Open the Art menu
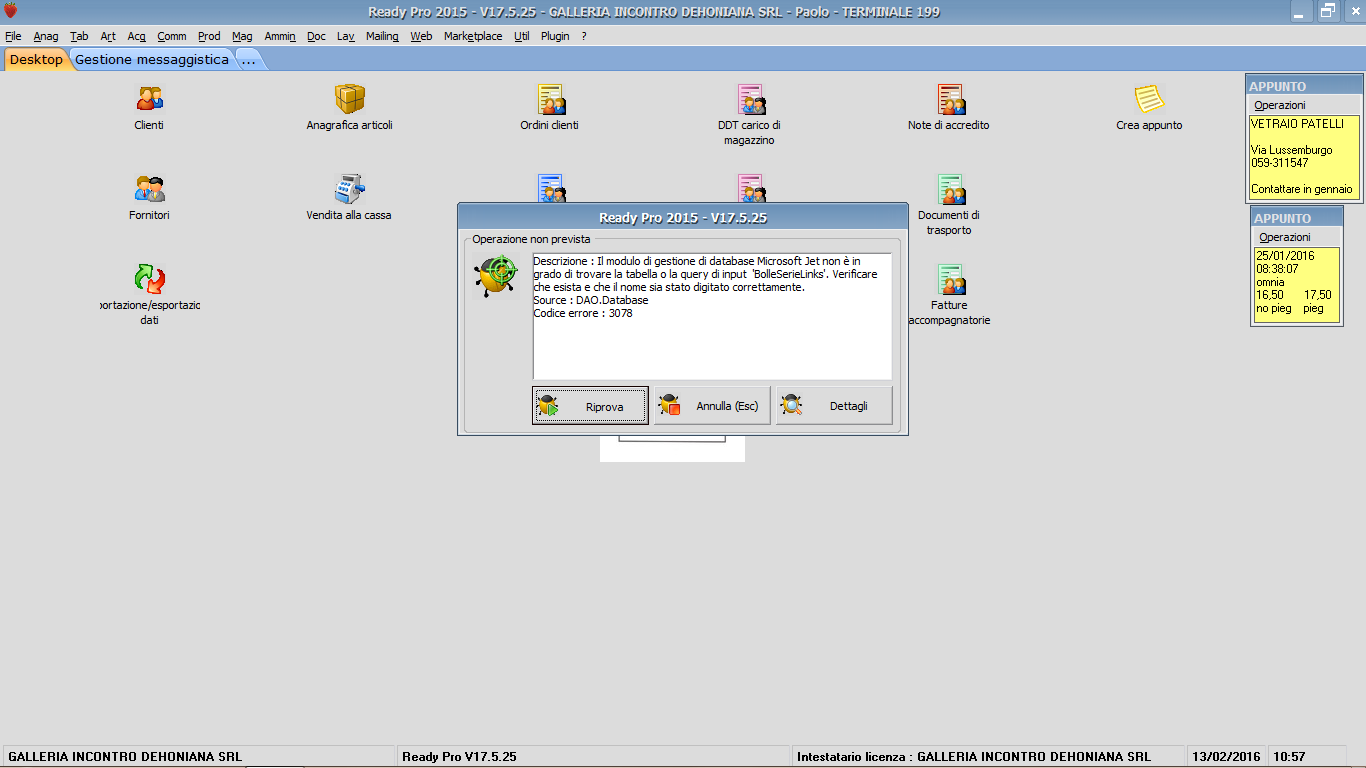Viewport: 1366px width, 768px height. point(108,36)
